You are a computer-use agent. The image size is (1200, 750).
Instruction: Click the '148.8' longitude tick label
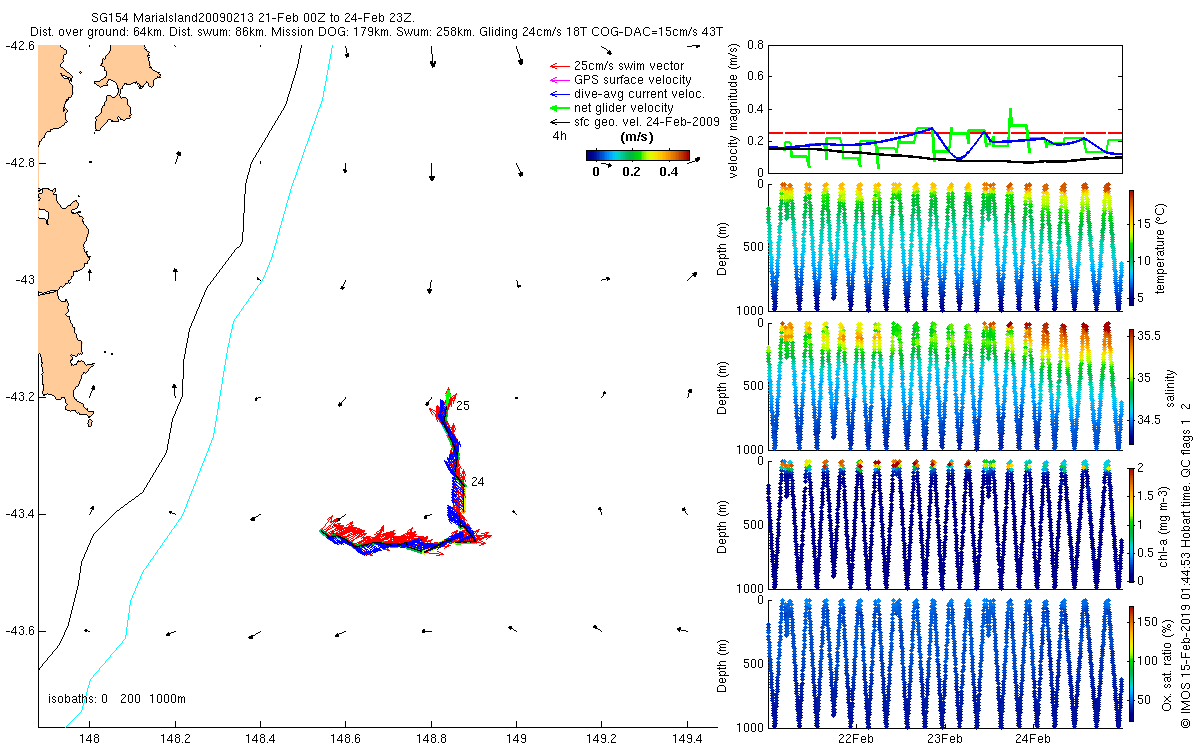(431, 739)
